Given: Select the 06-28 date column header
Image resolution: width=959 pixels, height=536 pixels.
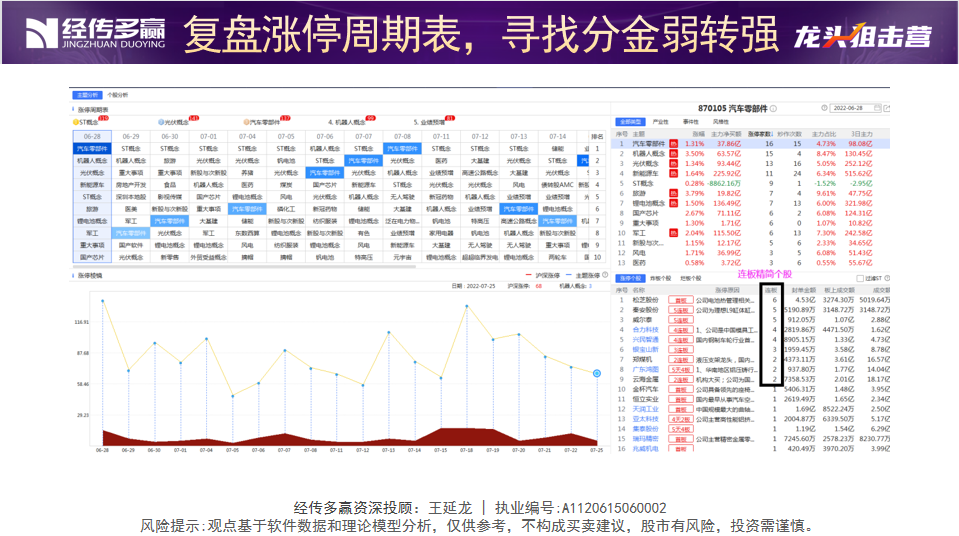Looking at the screenshot, I should 92,136.
